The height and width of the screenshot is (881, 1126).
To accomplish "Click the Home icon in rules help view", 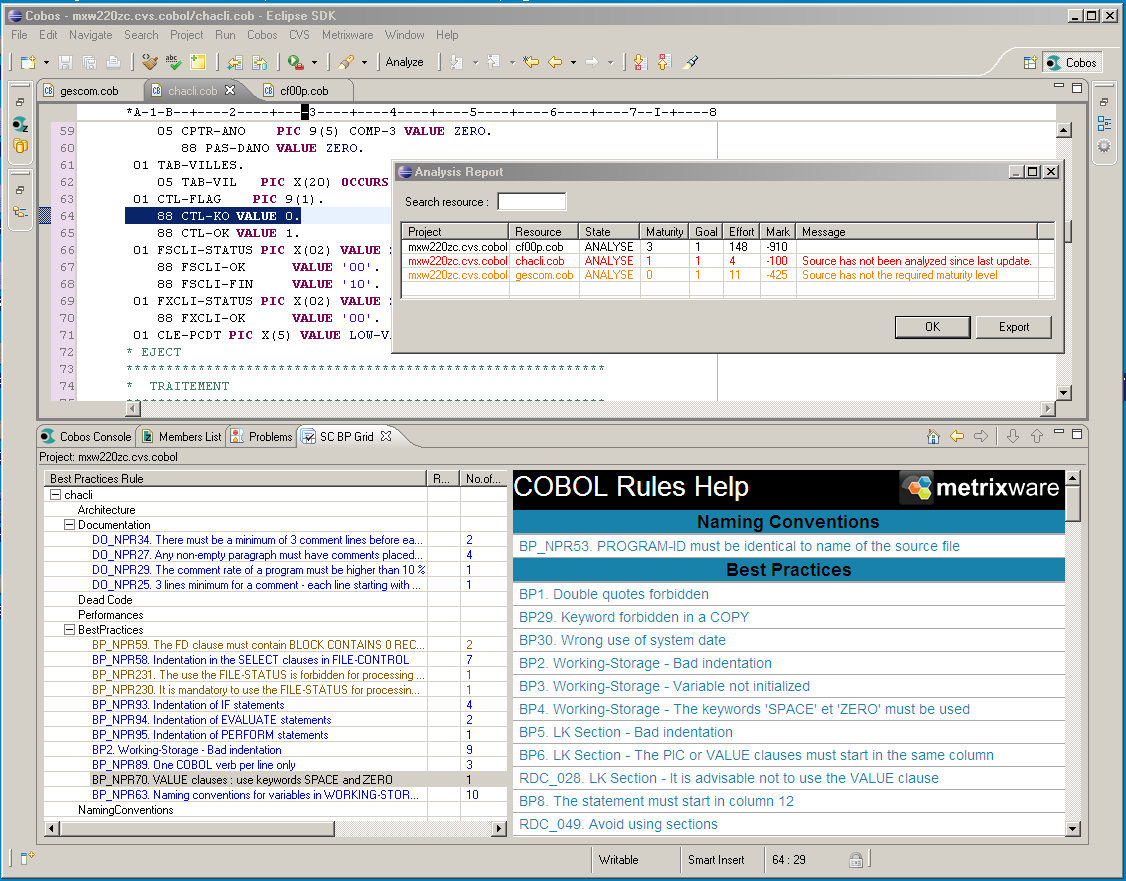I will (933, 436).
